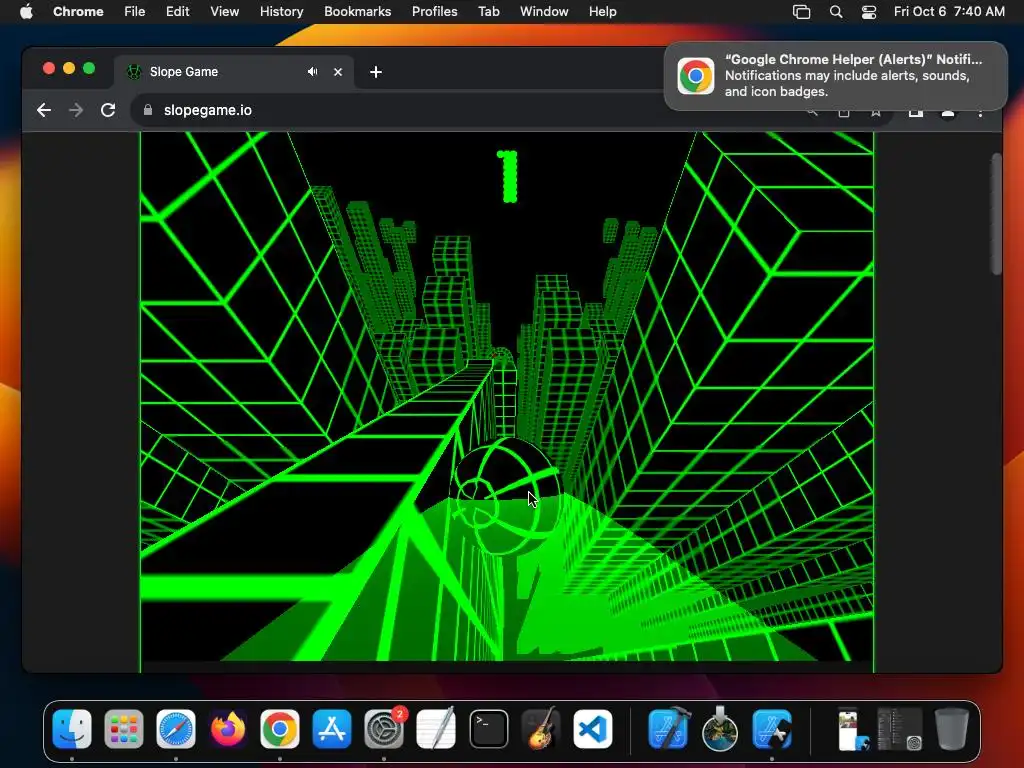Click the Chrome logo in the notification
This screenshot has width=1024, height=768.
[696, 76]
